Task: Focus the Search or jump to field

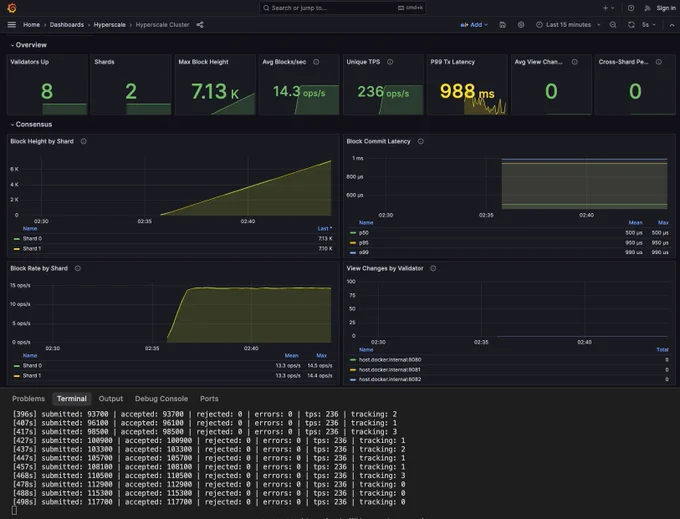Action: (x=343, y=8)
